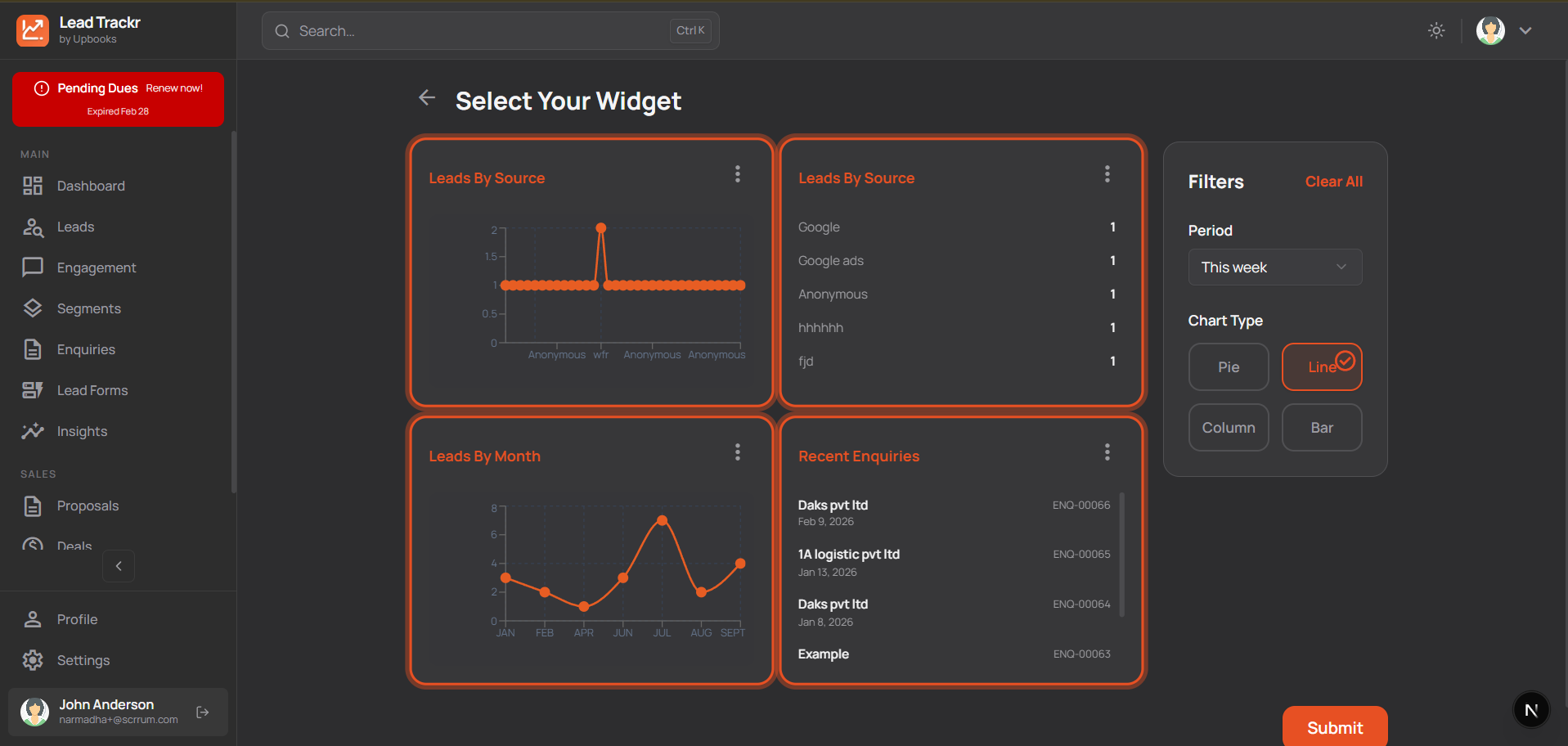Toggle light mode with the sun icon
The height and width of the screenshot is (746, 1568).
pos(1436,30)
